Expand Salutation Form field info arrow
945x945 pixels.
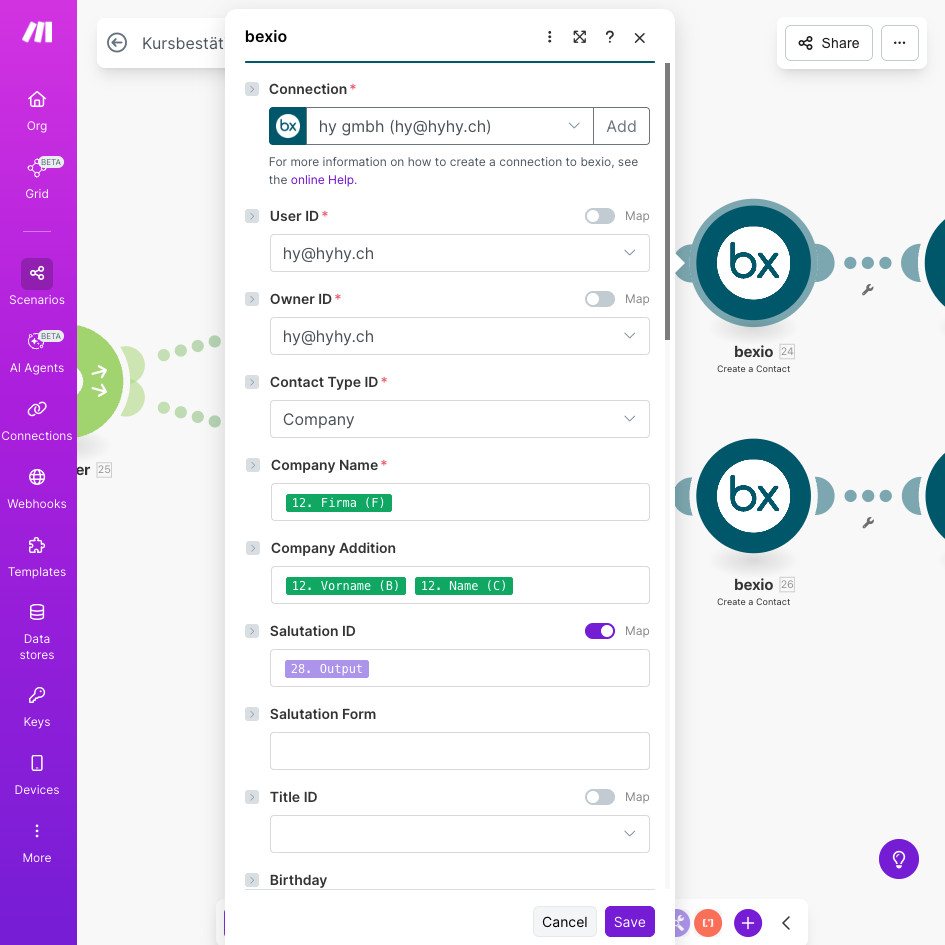click(252, 714)
